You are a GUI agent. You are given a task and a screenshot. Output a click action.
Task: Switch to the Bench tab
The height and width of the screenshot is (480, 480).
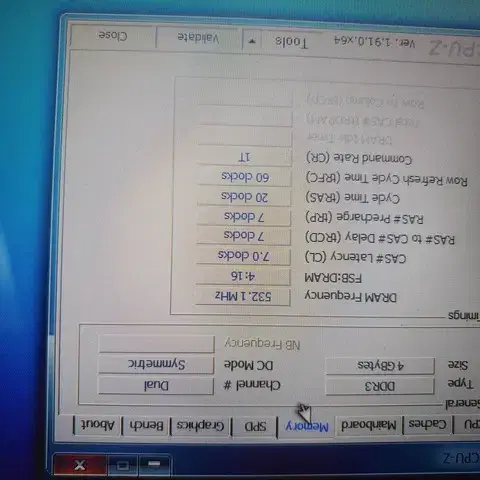[x=146, y=425]
